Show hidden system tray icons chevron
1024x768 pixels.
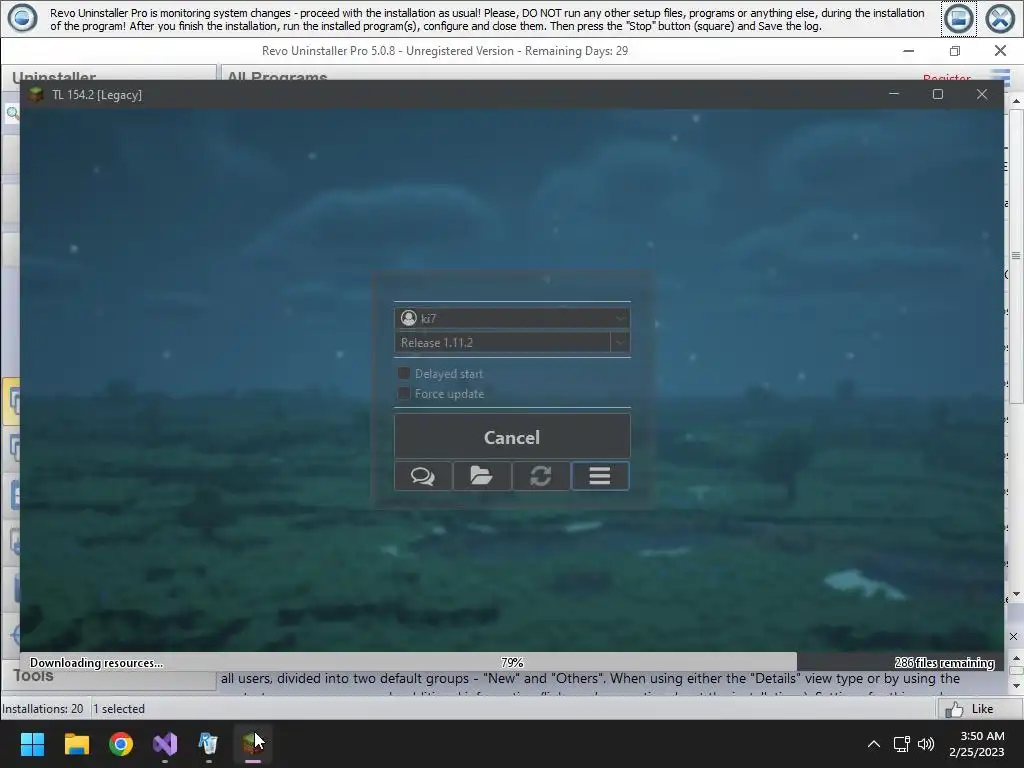[x=873, y=744]
